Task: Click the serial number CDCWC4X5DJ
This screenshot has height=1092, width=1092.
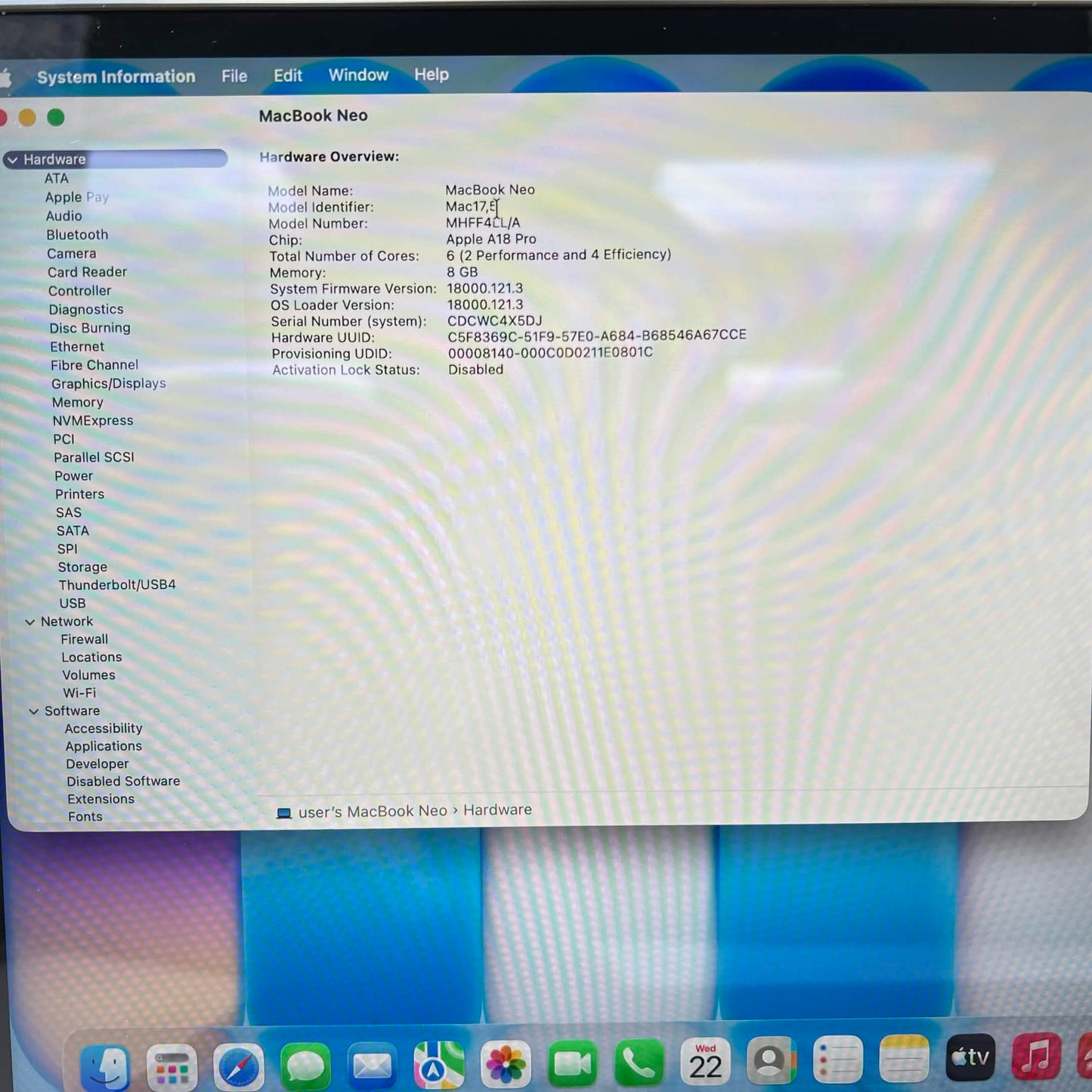Action: click(x=495, y=321)
